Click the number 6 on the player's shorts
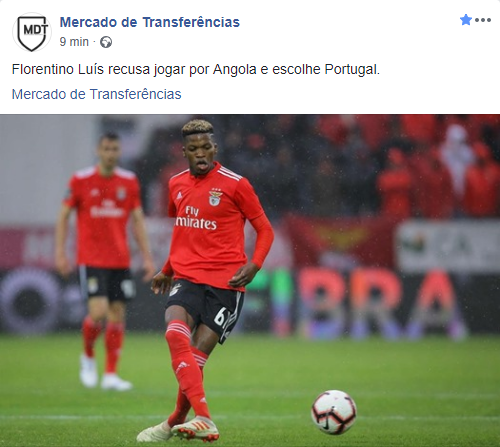The width and height of the screenshot is (500, 447). pyautogui.click(x=220, y=317)
